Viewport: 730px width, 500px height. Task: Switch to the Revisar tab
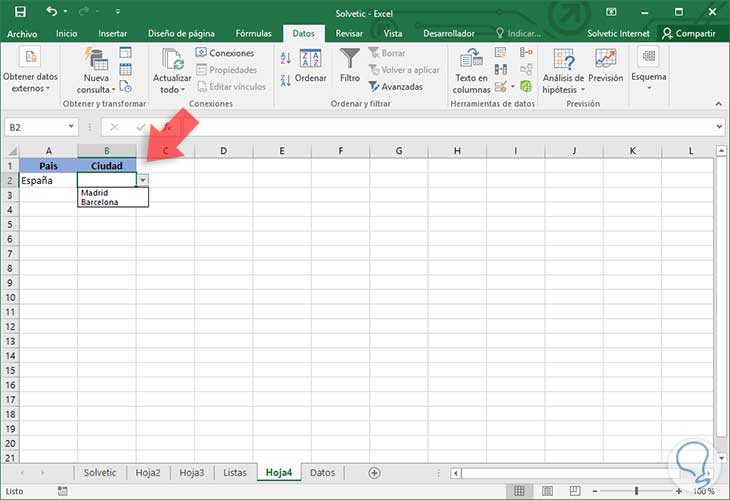point(349,34)
